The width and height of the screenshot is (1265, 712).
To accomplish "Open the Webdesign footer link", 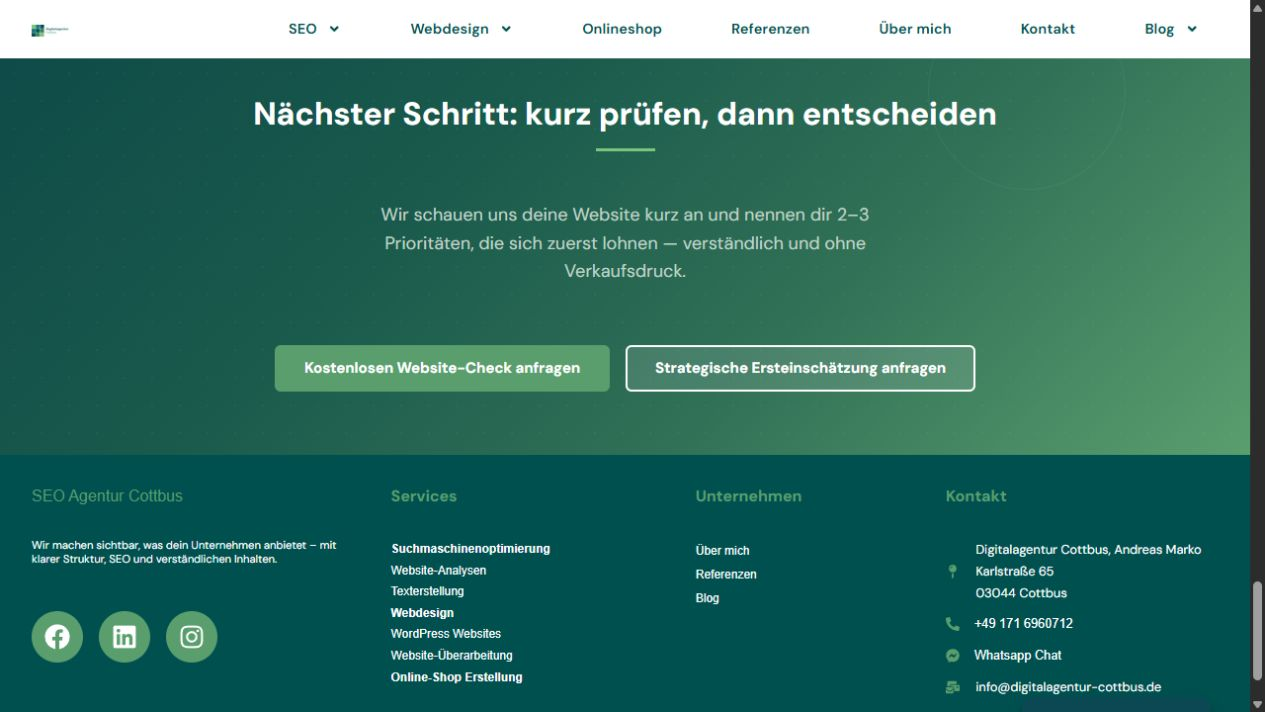I will point(422,613).
